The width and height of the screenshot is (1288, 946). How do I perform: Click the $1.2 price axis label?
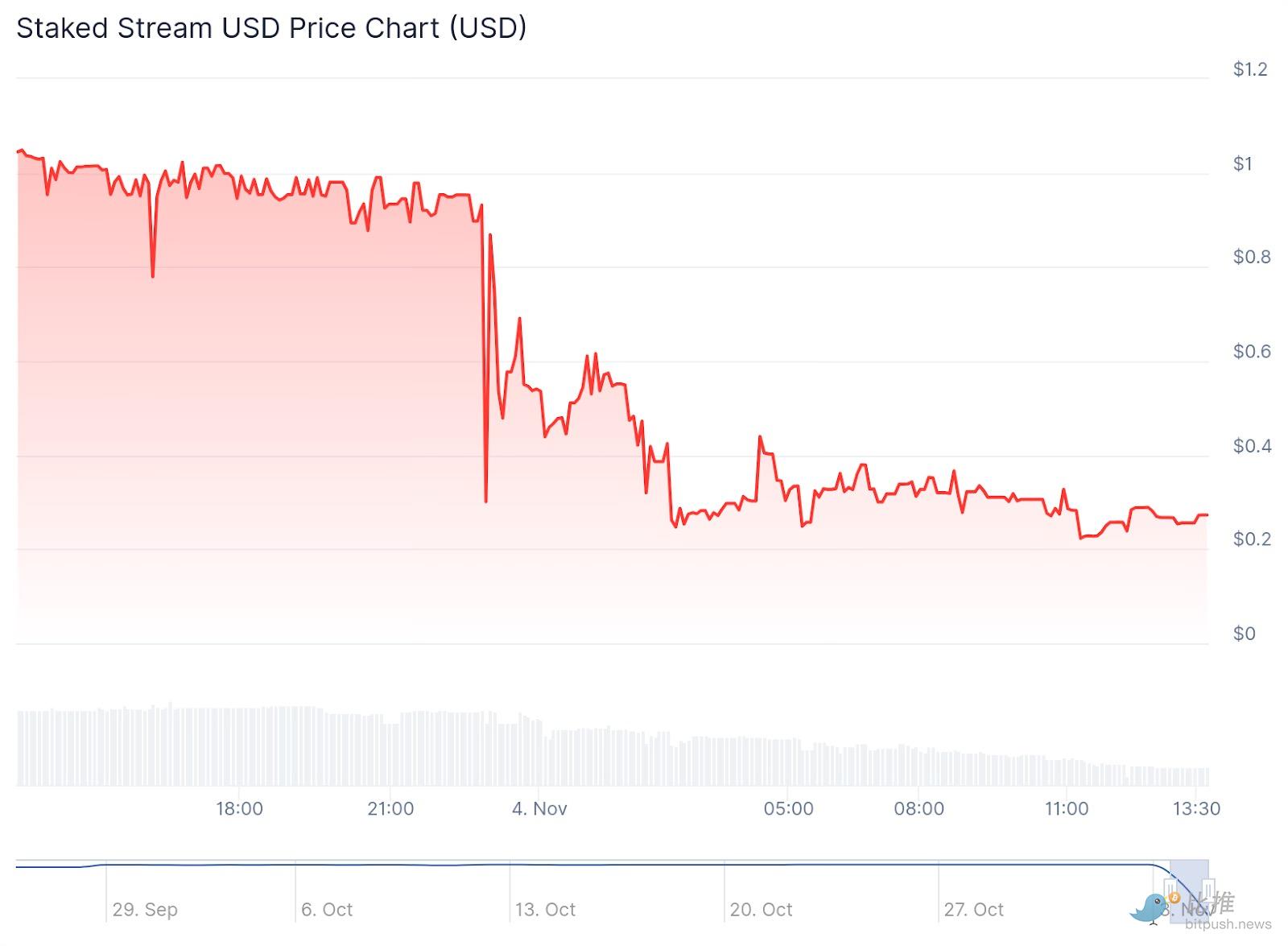point(1250,69)
